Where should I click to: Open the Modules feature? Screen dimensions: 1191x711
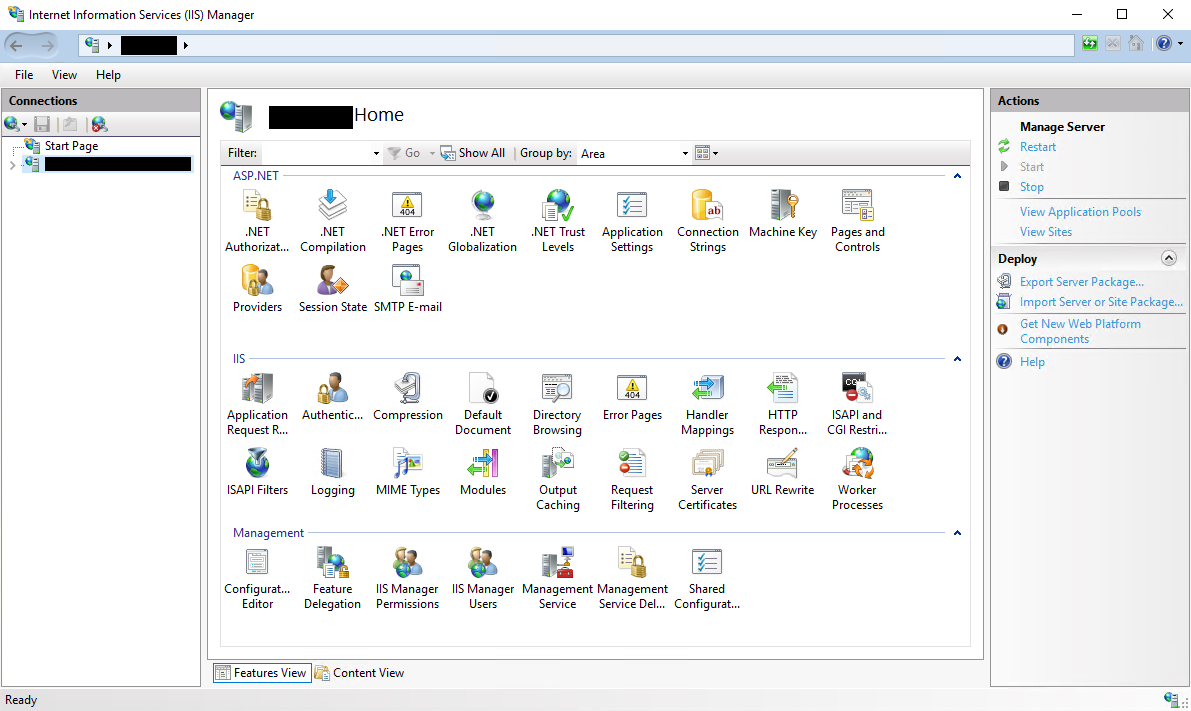pyautogui.click(x=483, y=472)
